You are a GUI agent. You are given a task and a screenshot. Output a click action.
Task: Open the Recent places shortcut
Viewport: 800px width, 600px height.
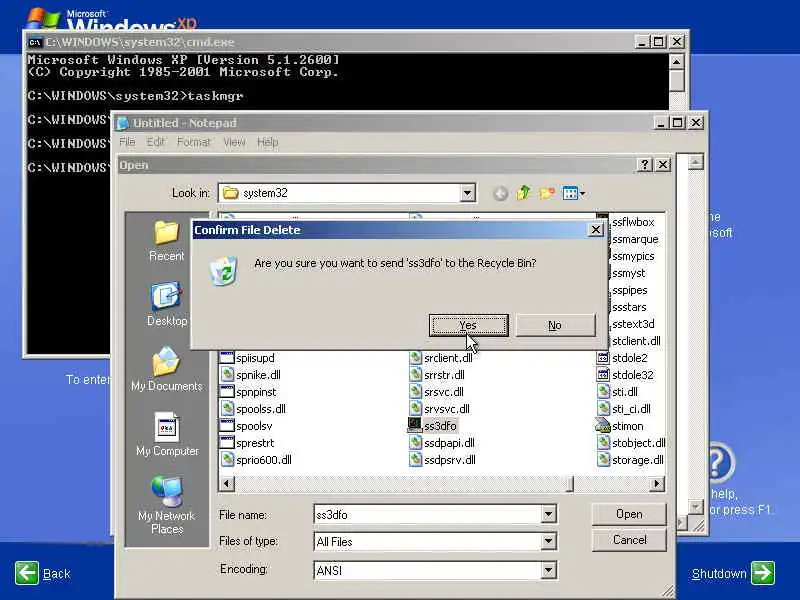[167, 242]
